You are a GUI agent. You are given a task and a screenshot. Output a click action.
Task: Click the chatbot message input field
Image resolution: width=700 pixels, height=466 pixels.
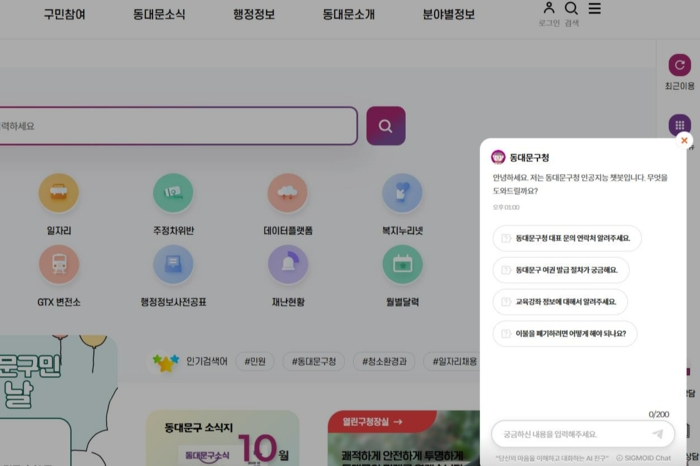pyautogui.click(x=570, y=434)
